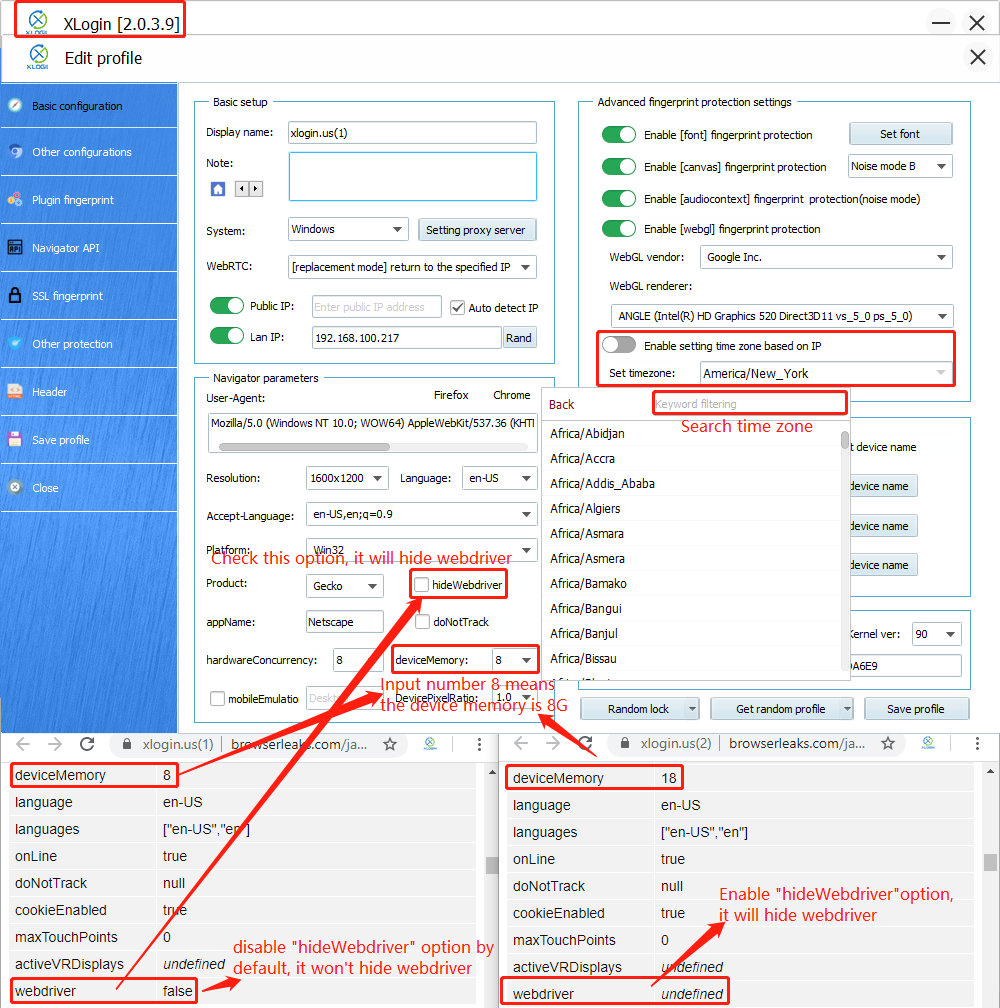Open Navigator API in sidebar

pos(89,248)
